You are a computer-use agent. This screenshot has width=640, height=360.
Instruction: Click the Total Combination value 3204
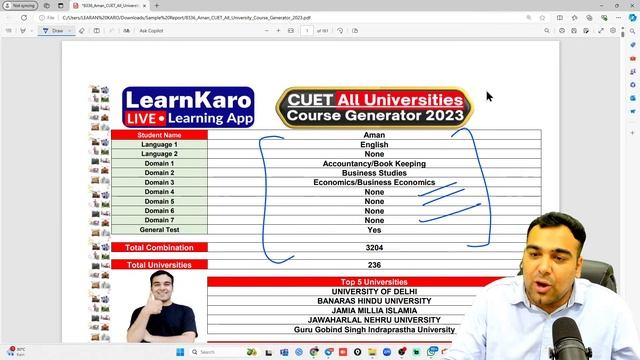[x=374, y=247]
